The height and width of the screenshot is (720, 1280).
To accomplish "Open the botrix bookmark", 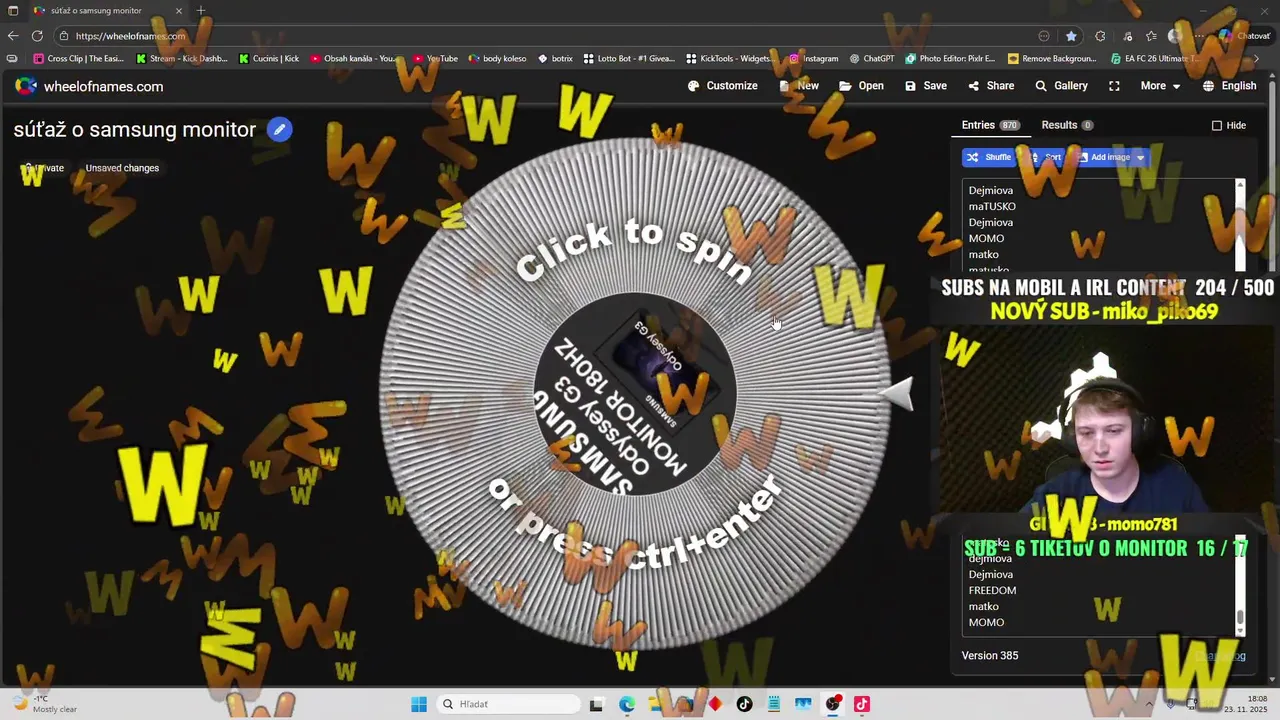I will pyautogui.click(x=555, y=59).
